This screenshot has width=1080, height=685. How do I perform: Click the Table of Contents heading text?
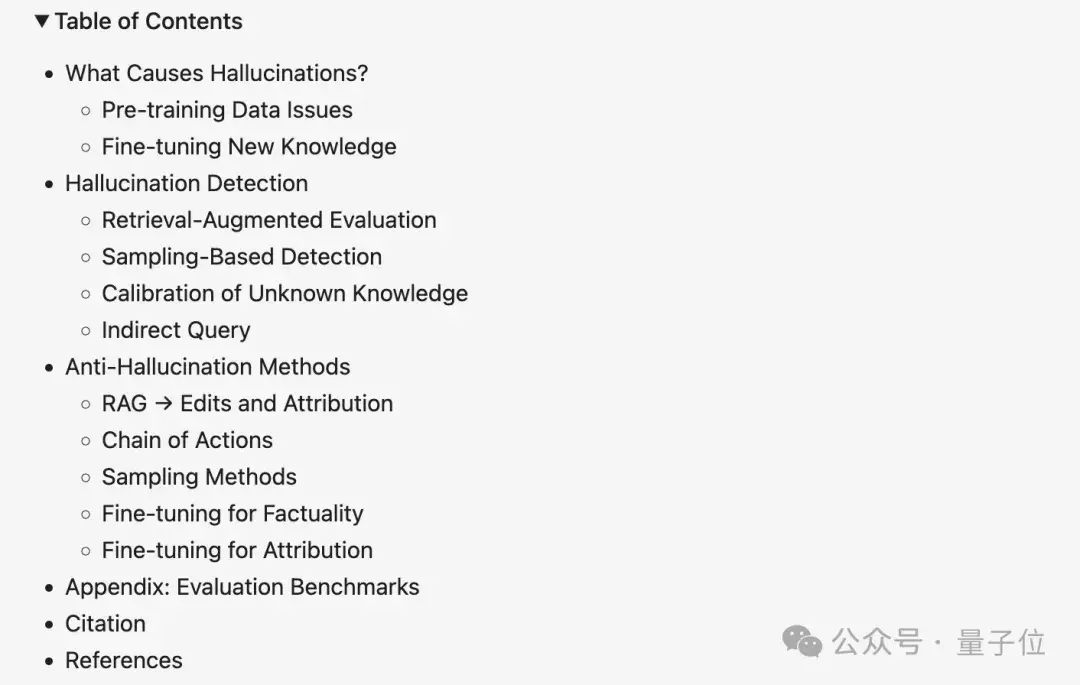(148, 21)
